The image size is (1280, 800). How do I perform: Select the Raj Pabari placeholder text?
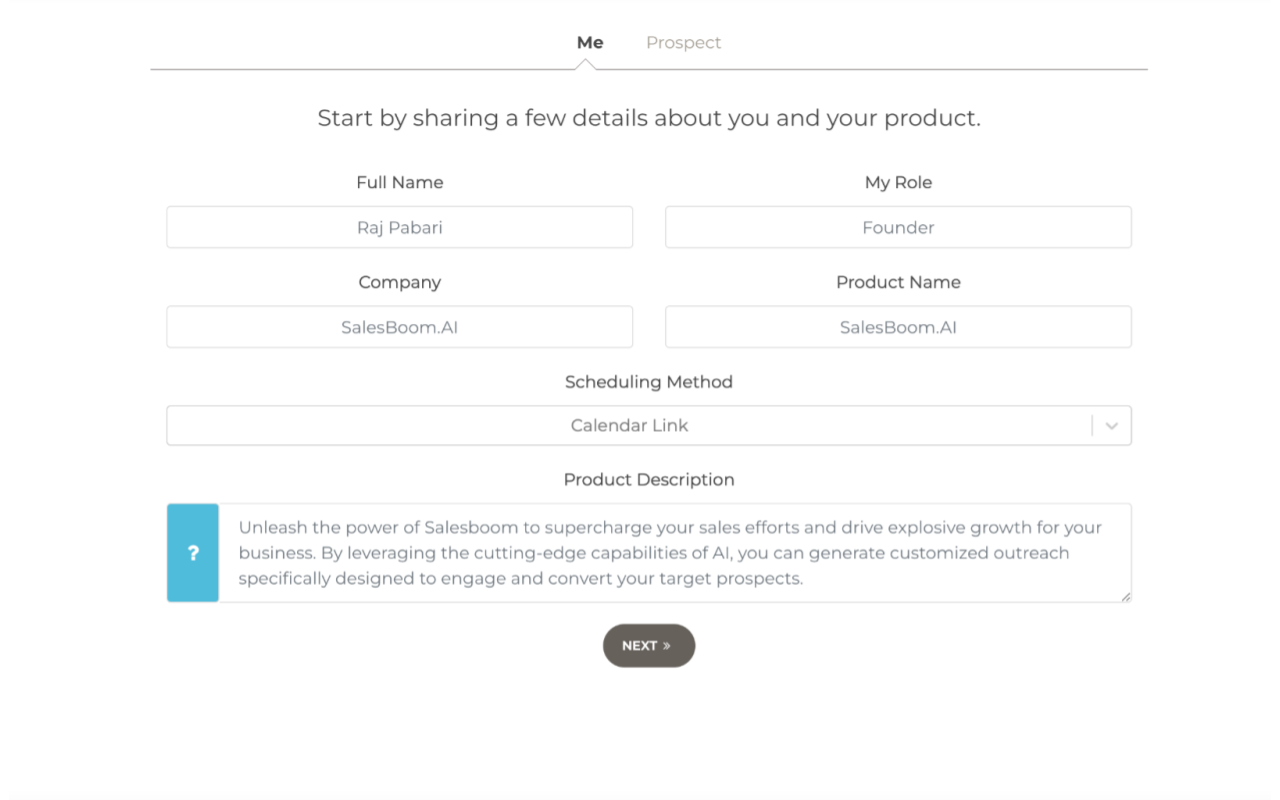(x=399, y=227)
